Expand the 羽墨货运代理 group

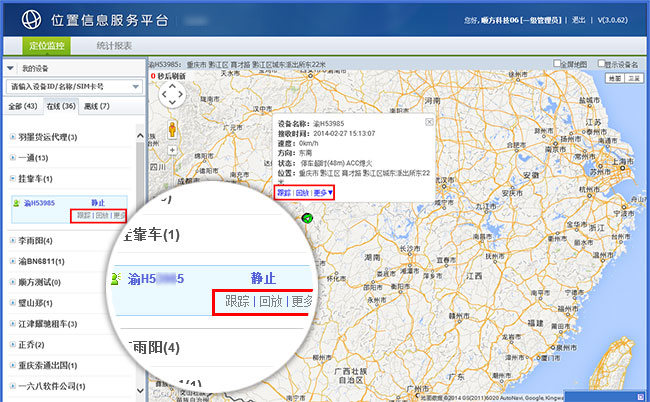click(12, 136)
